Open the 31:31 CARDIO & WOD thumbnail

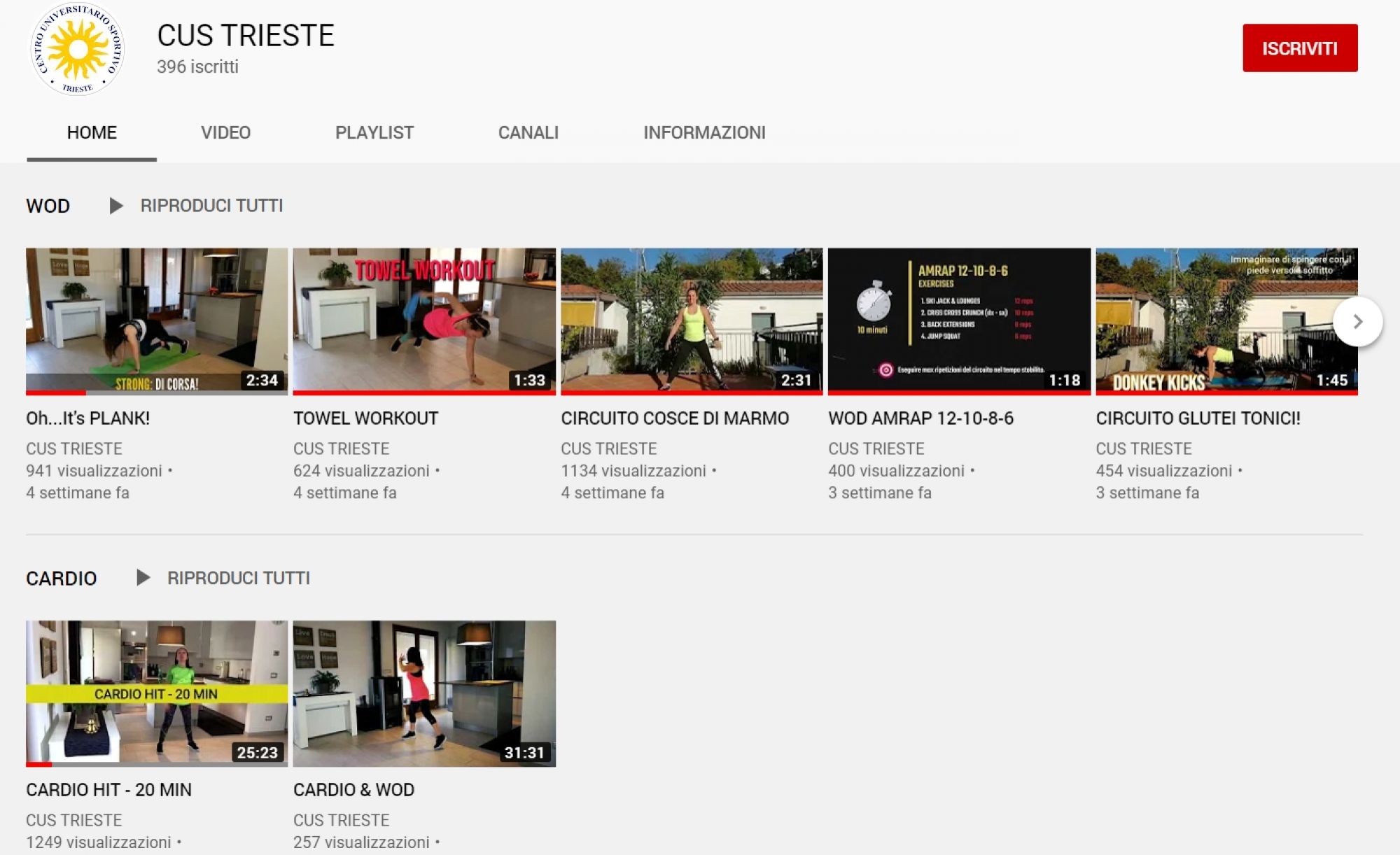click(x=424, y=693)
